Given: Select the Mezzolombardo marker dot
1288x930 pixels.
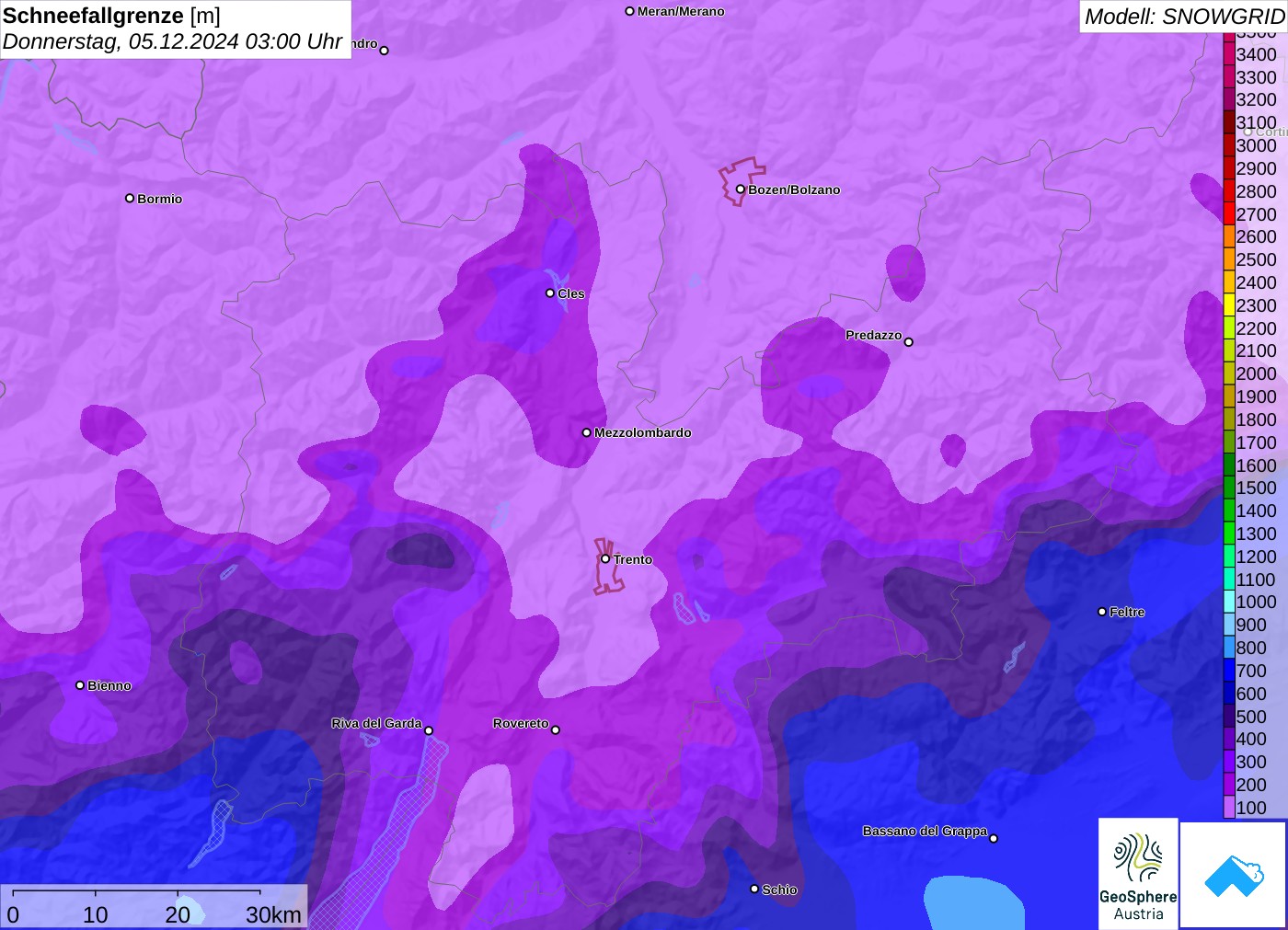Looking at the screenshot, I should (x=587, y=432).
